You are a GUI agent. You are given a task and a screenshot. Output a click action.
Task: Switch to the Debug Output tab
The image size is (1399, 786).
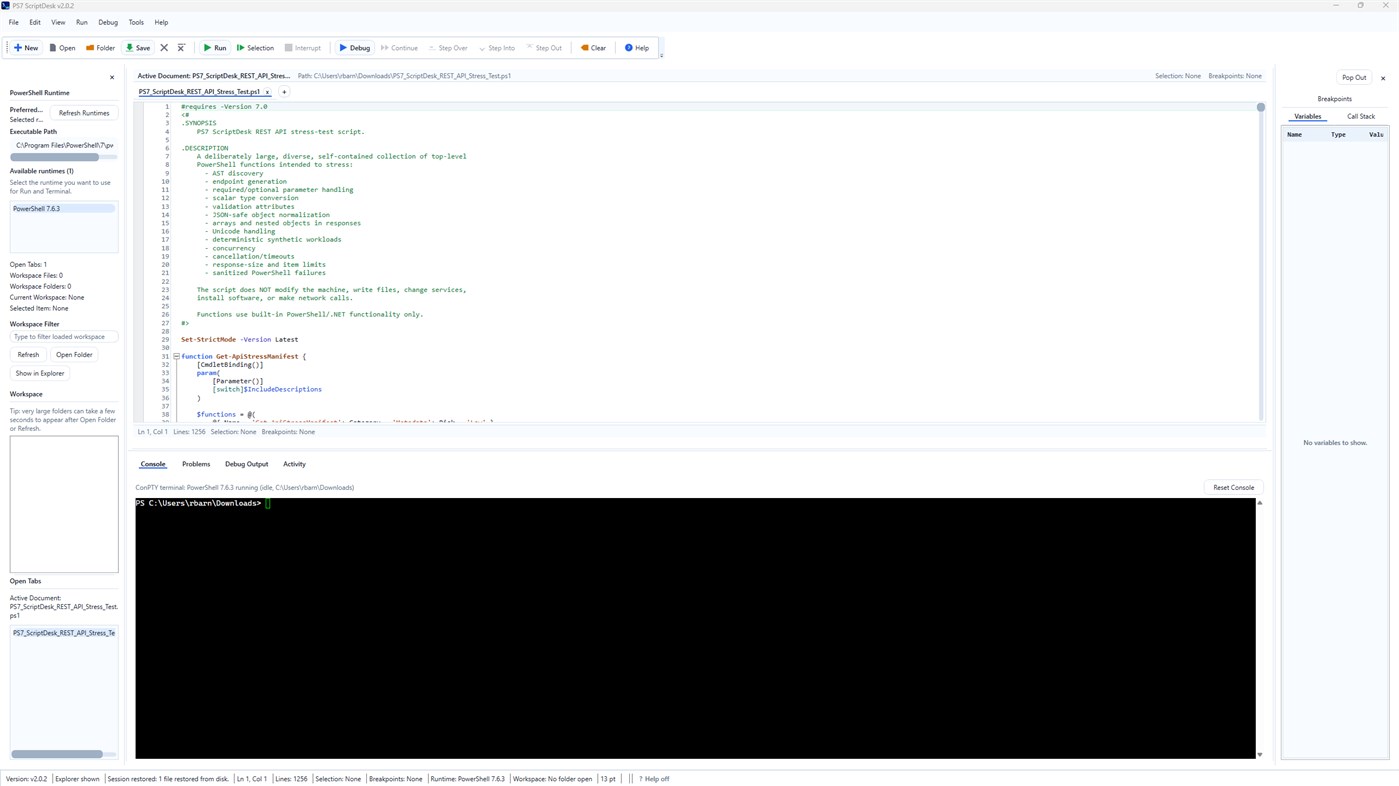246,464
